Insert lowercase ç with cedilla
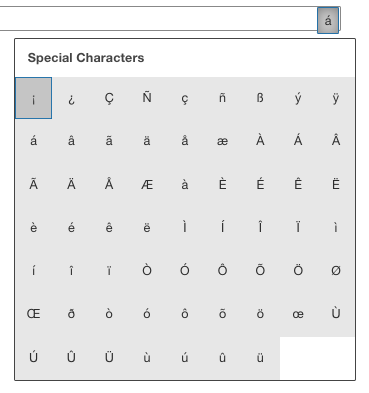Screen dimensions: 369x393 pos(185,98)
